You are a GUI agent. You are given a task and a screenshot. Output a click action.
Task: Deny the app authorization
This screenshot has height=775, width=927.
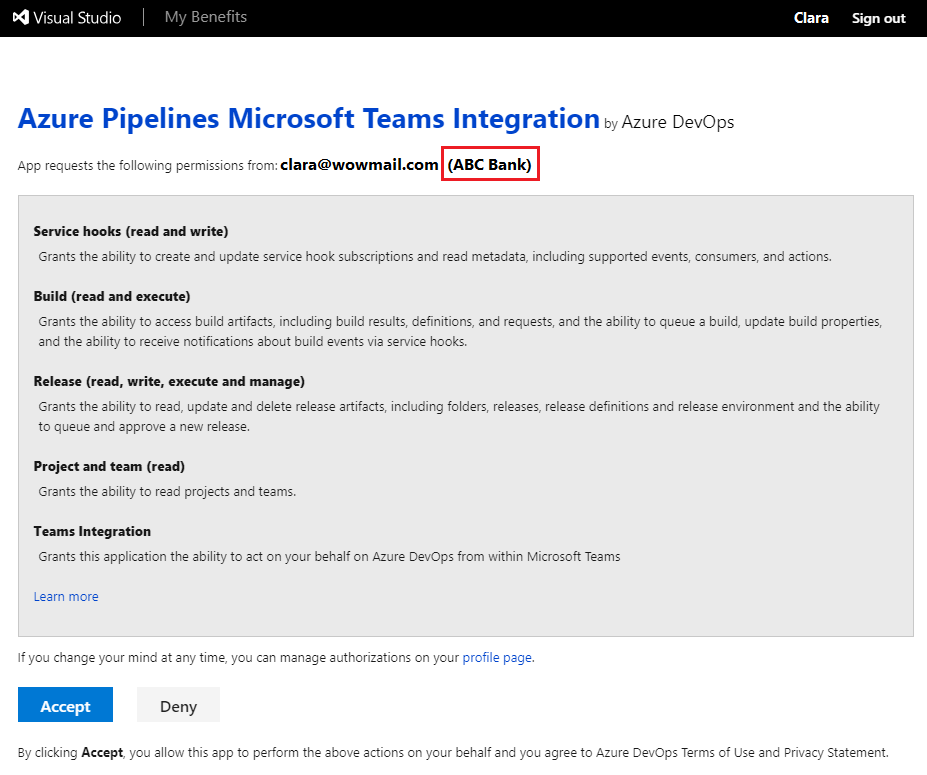click(178, 705)
